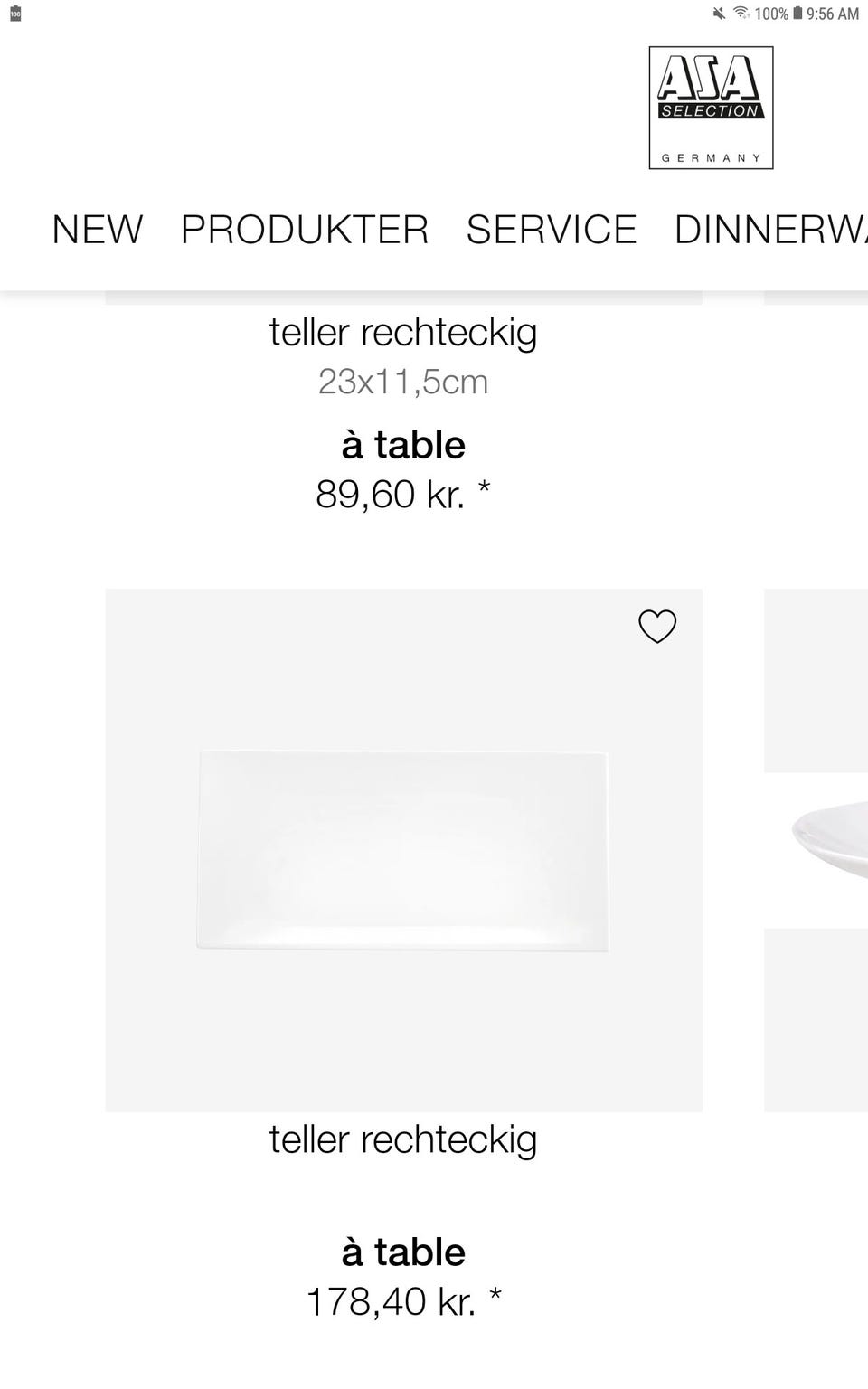The image size is (868, 1389).
Task: Tap the battery icon in status bar
Action: pyautogui.click(x=797, y=14)
